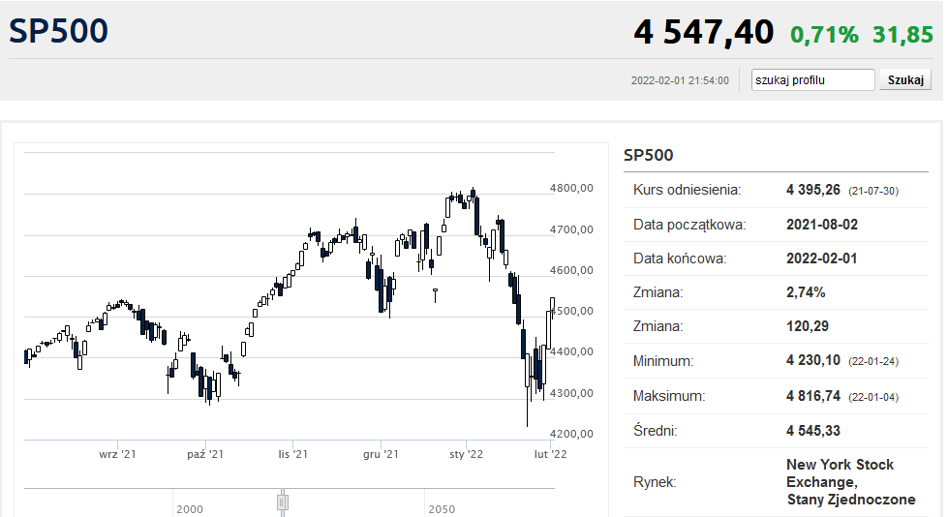Screen dimensions: 948x517
Task: Click the quote timestamp 2022-02-01 21:54:00
Action: 680,81
